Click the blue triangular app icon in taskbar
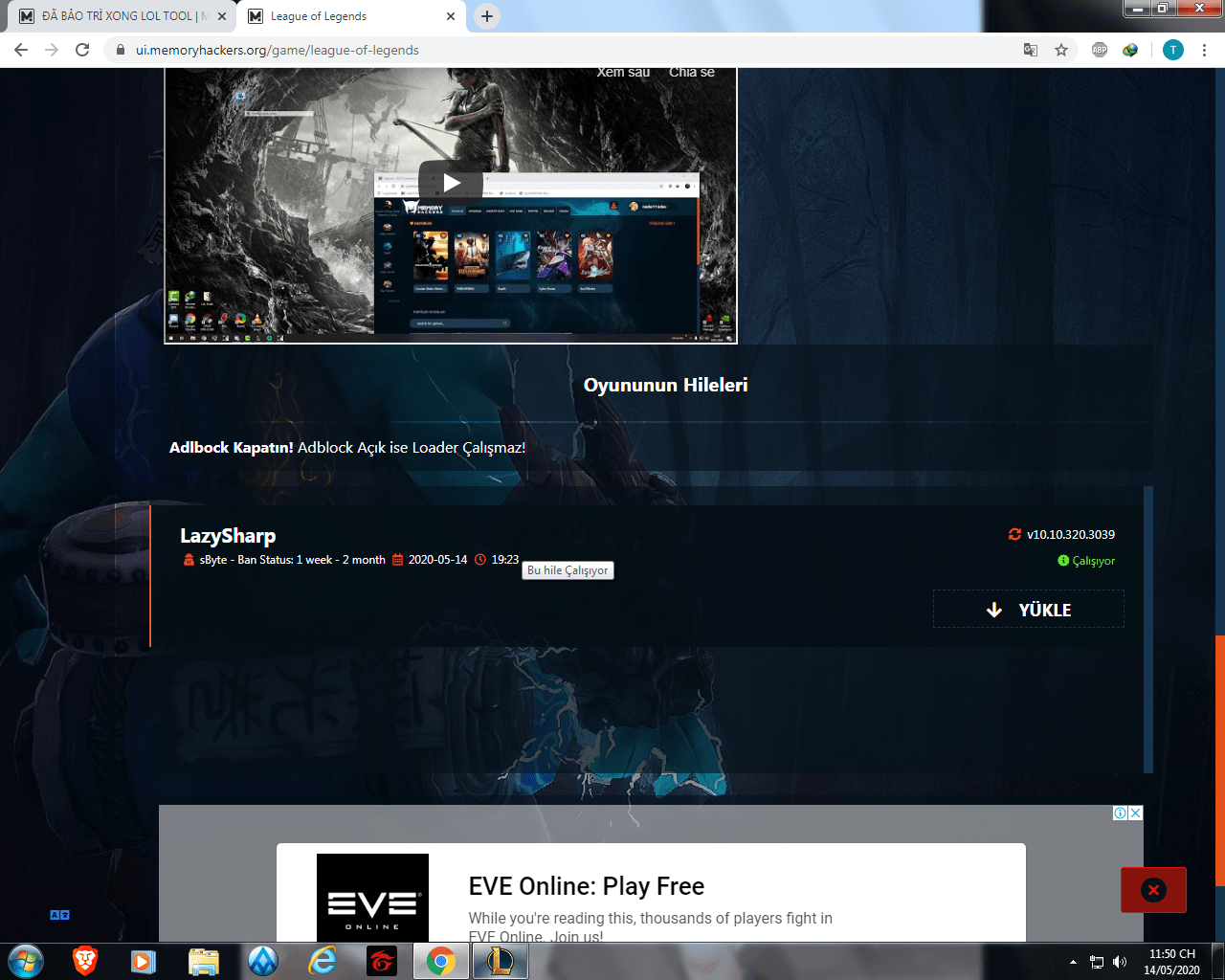 click(263, 961)
